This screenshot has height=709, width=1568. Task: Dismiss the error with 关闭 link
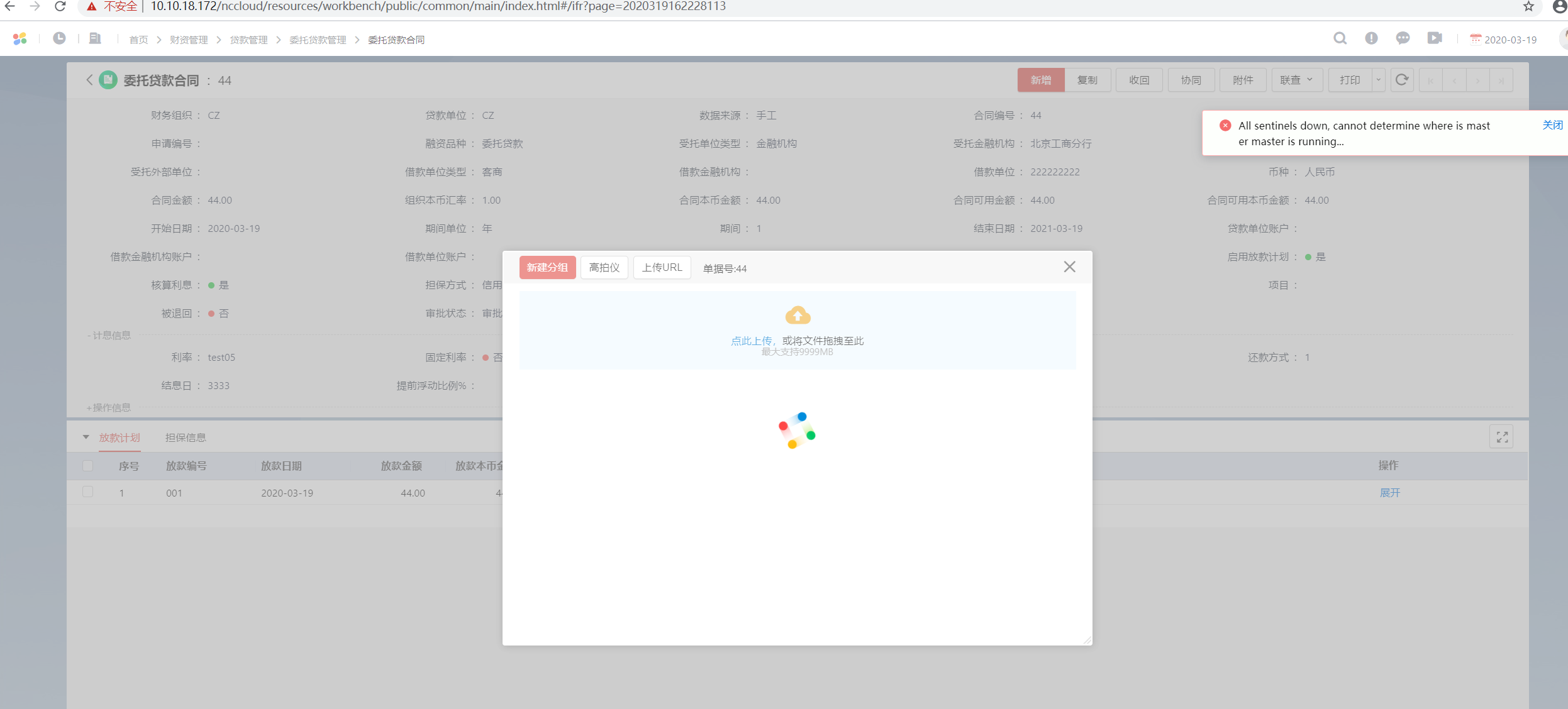[x=1552, y=125]
